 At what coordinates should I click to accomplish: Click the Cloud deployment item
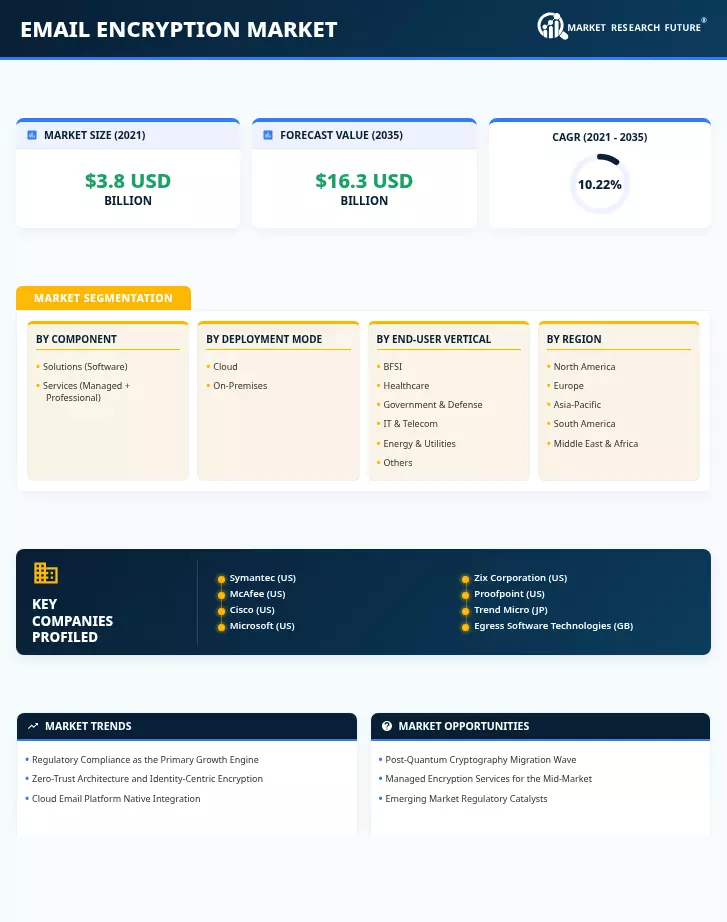(225, 367)
